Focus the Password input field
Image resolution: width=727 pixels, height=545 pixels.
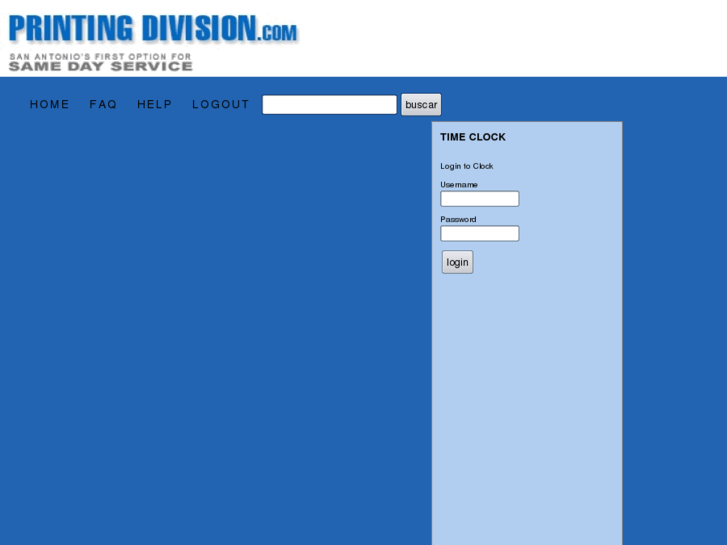(480, 233)
